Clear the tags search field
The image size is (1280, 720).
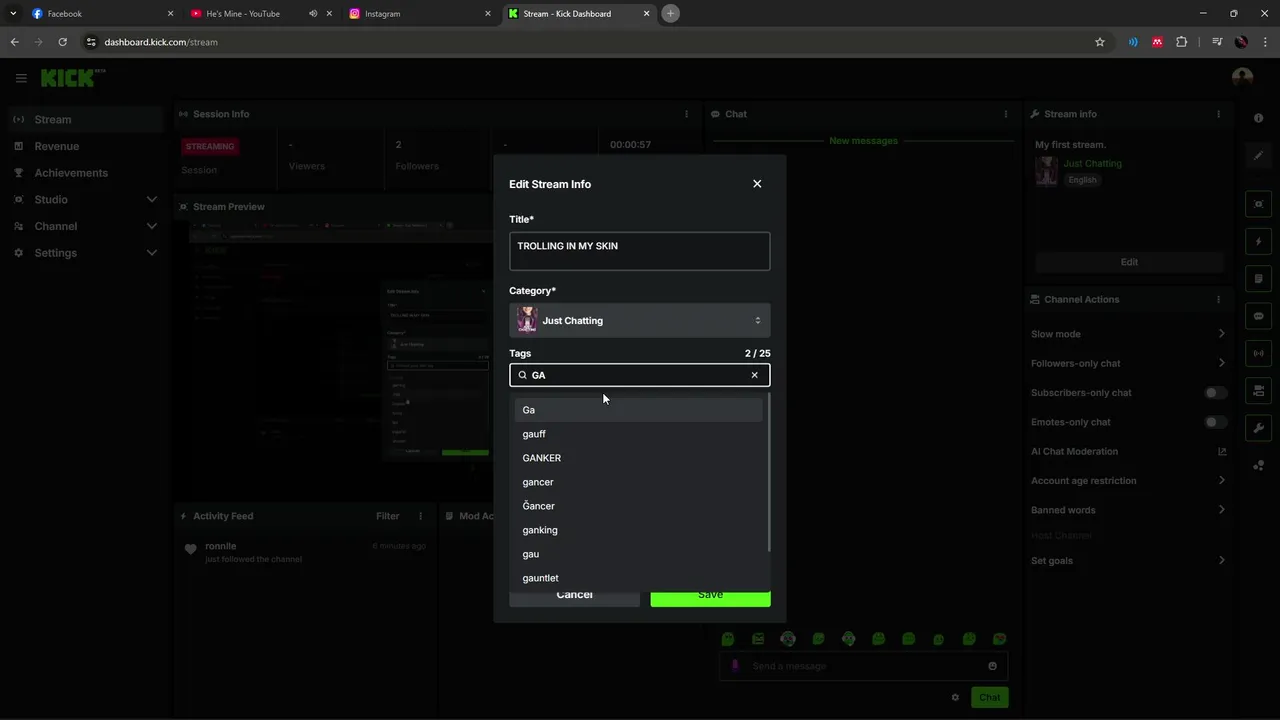[754, 375]
